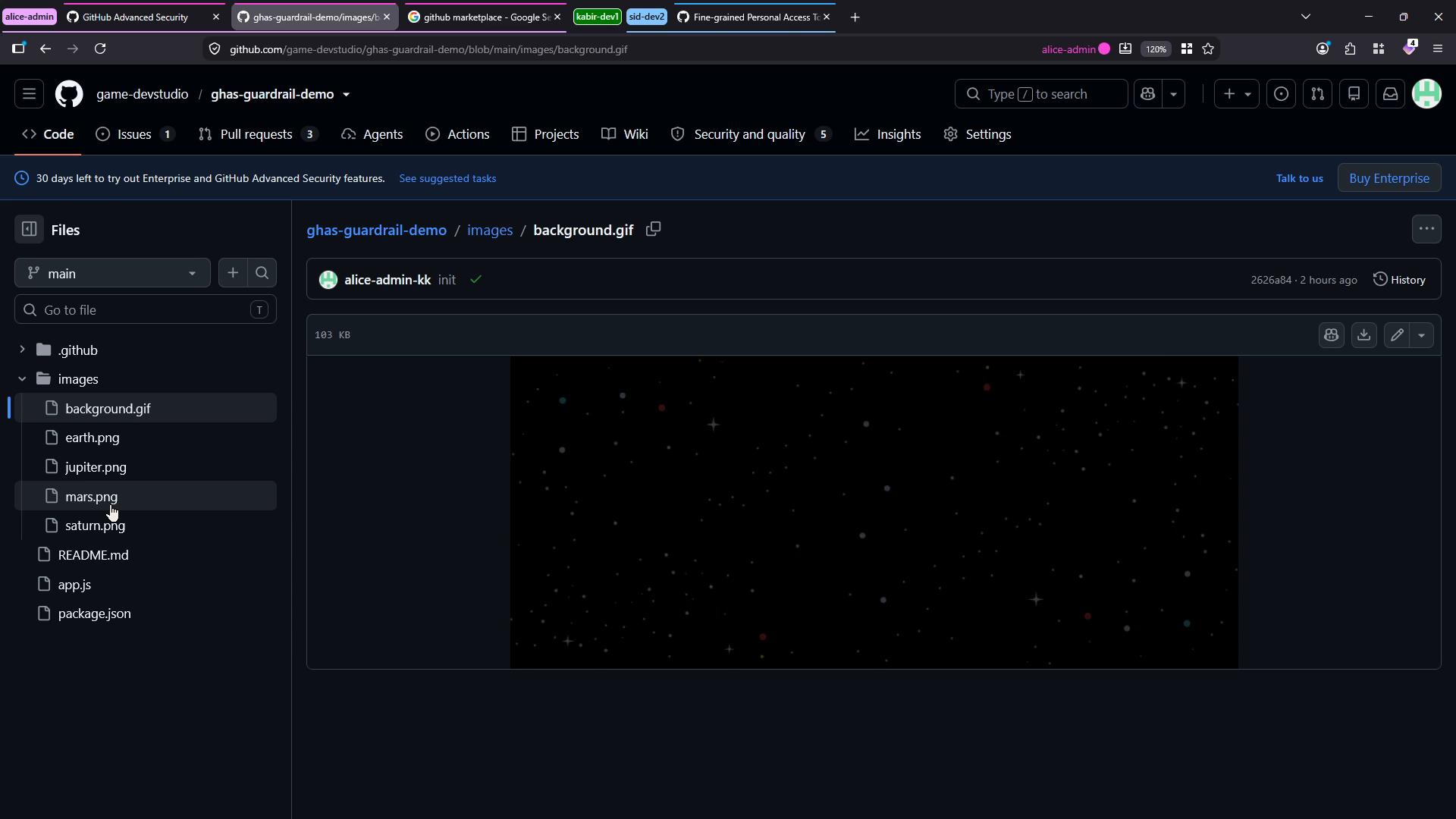Expand the .github folder
This screenshot has width=1456, height=819.
tap(22, 350)
